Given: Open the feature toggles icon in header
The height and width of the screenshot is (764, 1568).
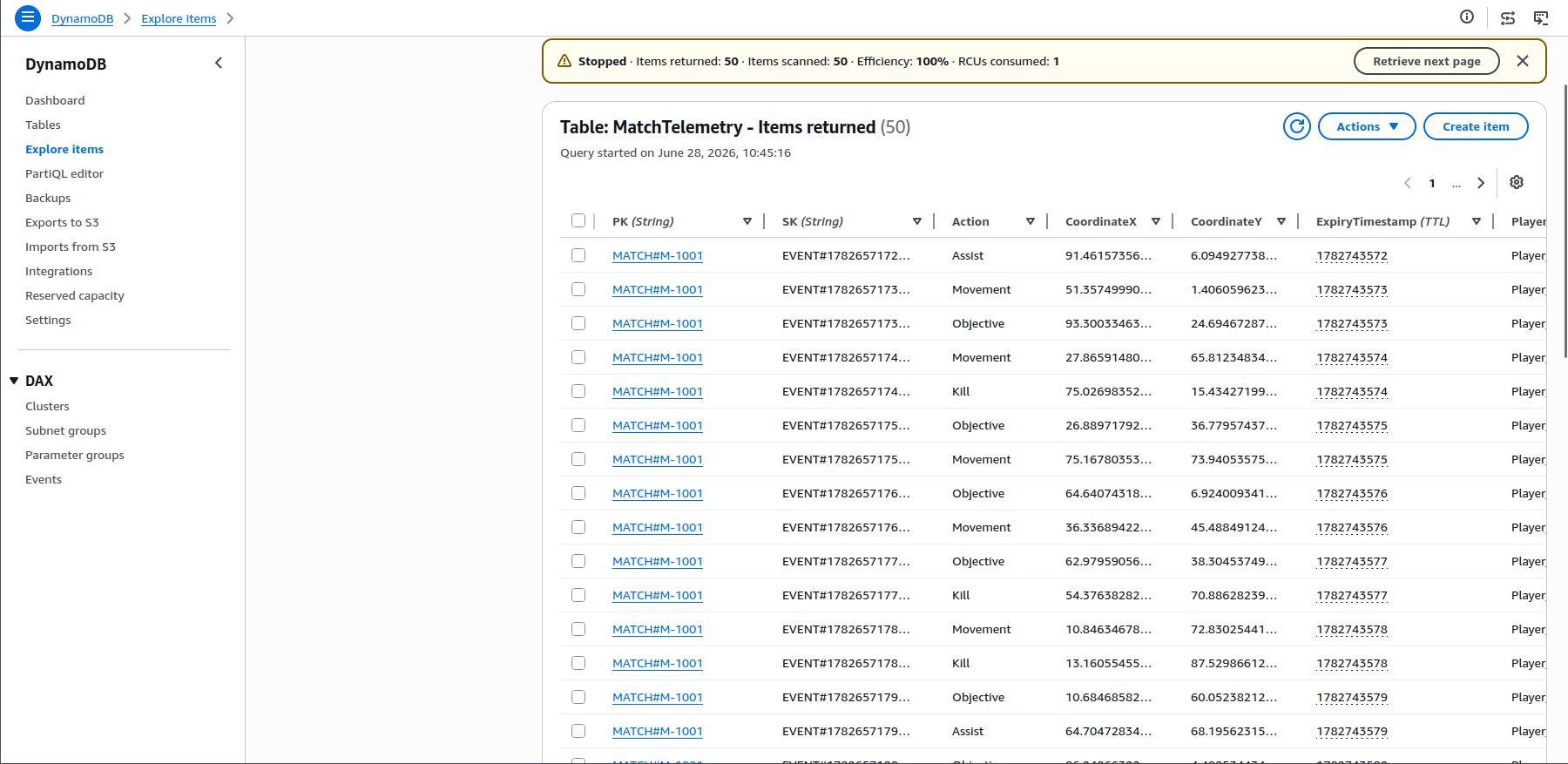Looking at the screenshot, I should pyautogui.click(x=1508, y=17).
